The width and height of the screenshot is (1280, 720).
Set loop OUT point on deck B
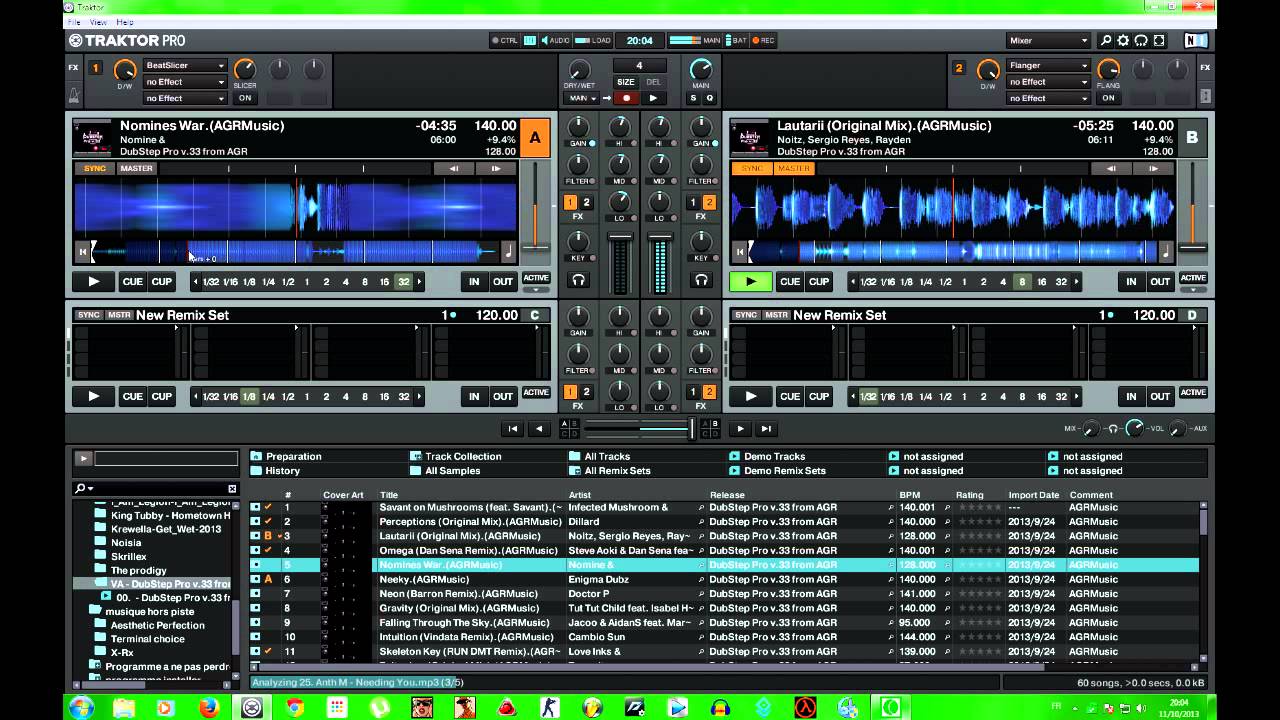coord(1160,282)
